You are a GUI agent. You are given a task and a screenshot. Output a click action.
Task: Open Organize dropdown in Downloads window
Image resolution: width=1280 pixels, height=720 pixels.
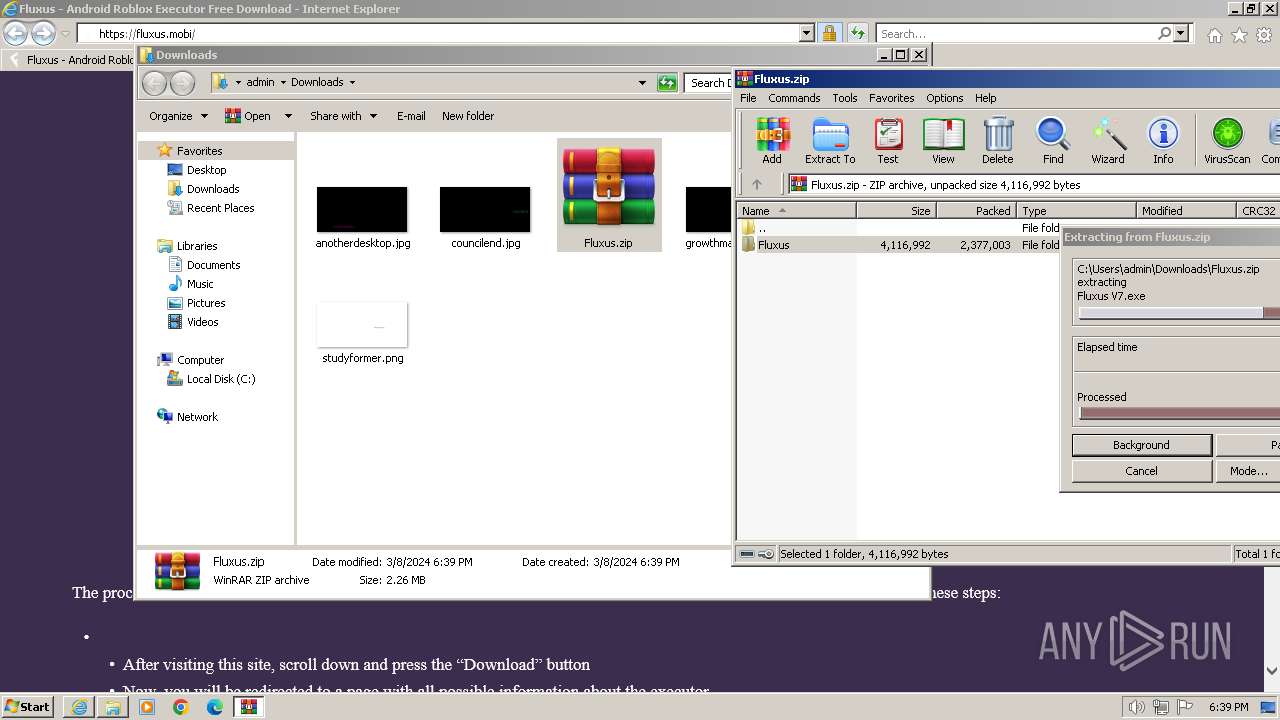tap(178, 116)
